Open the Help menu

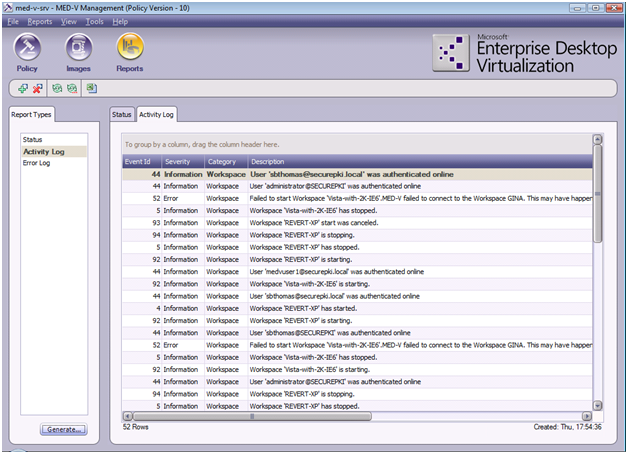tap(120, 22)
